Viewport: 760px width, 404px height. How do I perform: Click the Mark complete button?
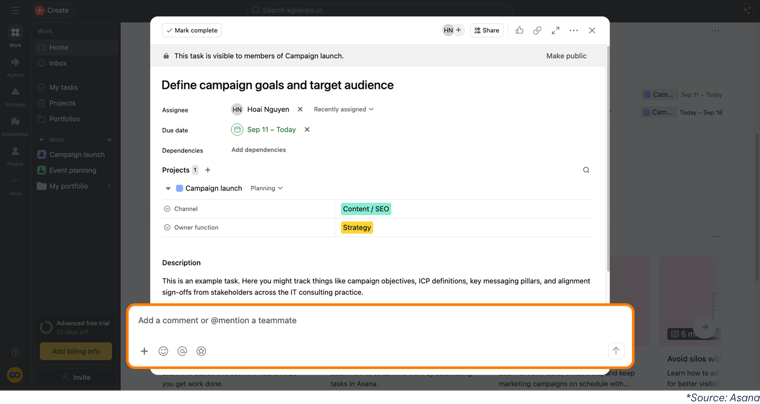(x=192, y=31)
